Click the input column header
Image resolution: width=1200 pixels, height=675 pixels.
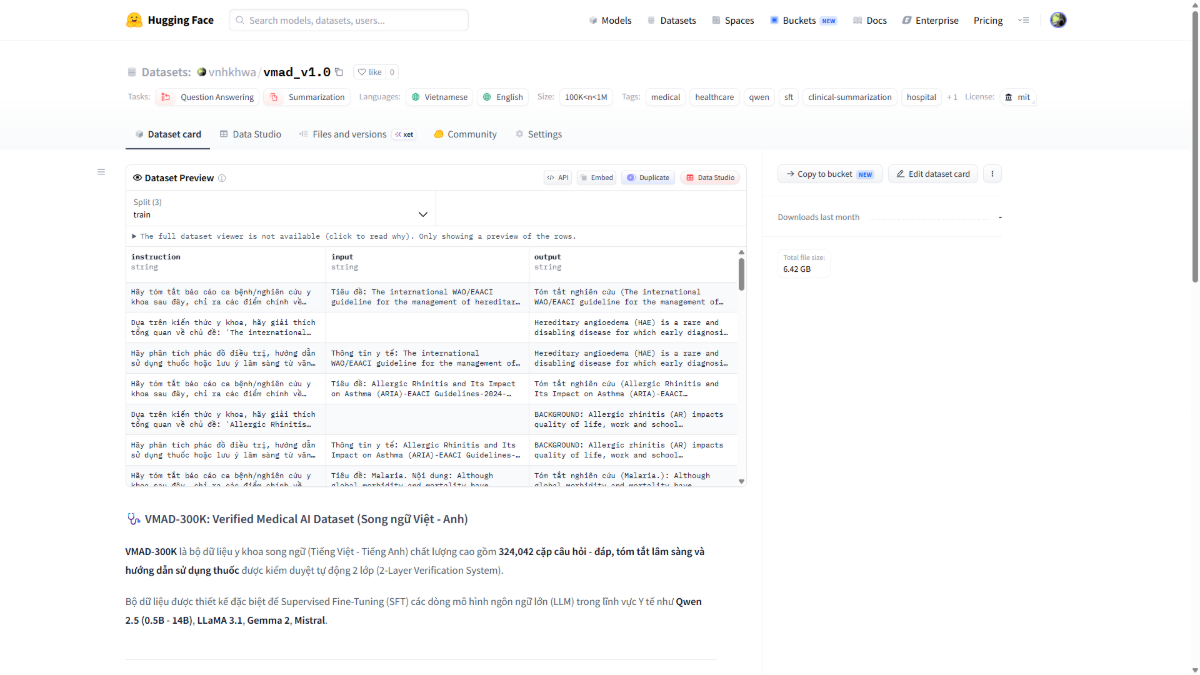click(x=428, y=262)
